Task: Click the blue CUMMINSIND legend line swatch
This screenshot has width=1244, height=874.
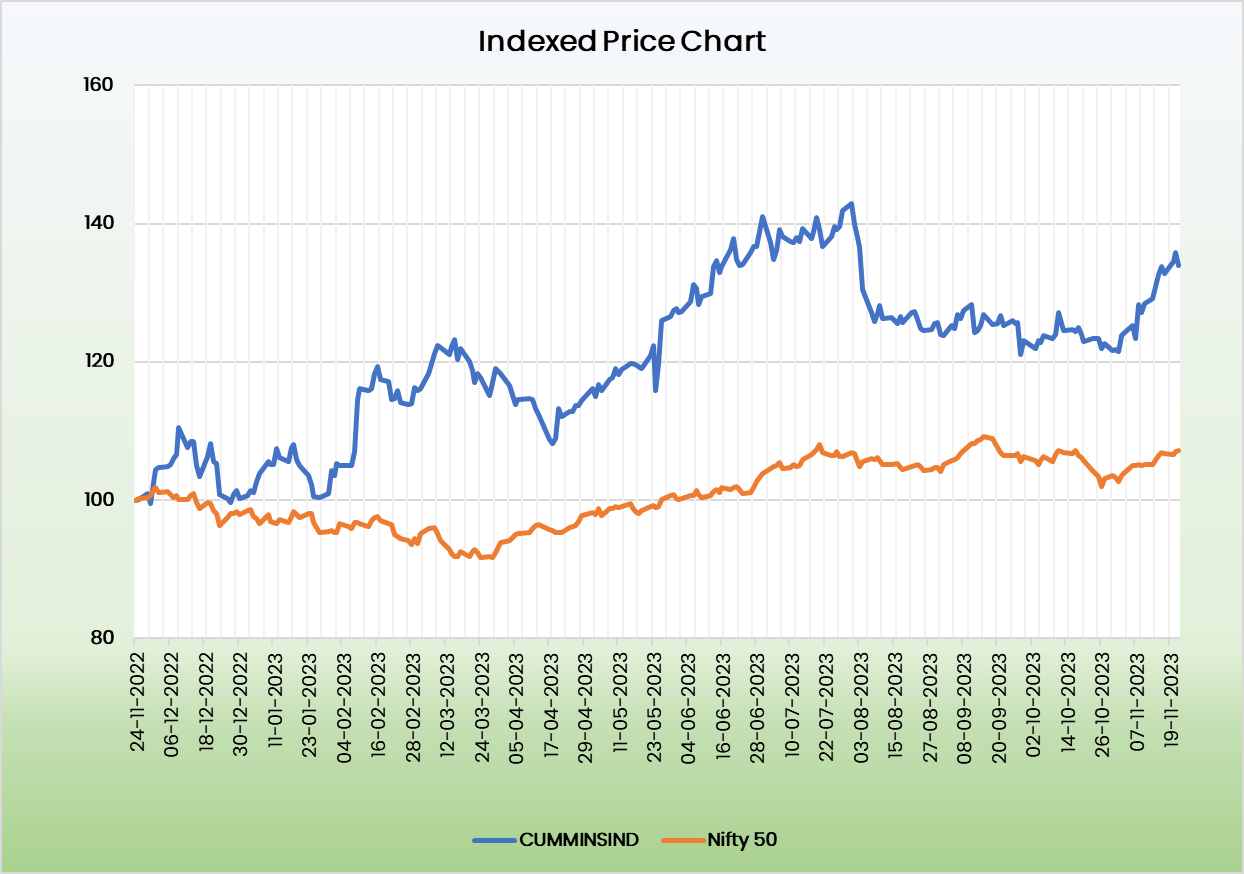Action: 494,840
